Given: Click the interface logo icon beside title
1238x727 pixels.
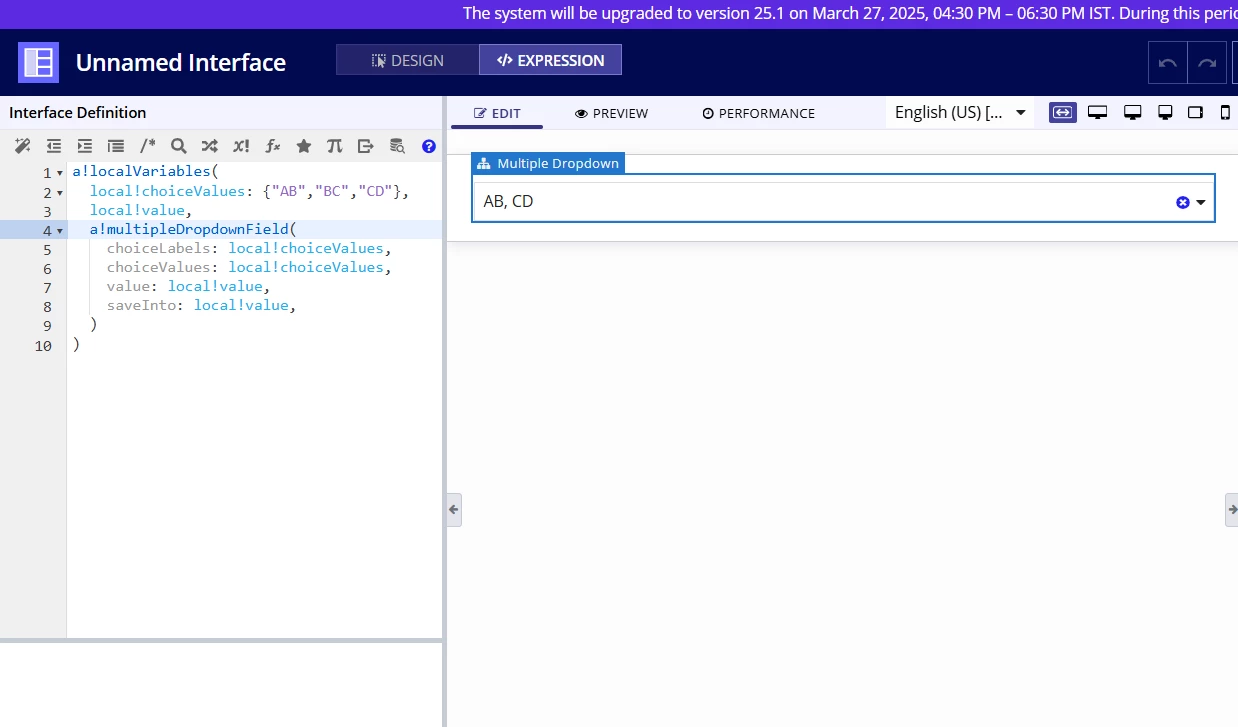Looking at the screenshot, I should (x=38, y=62).
